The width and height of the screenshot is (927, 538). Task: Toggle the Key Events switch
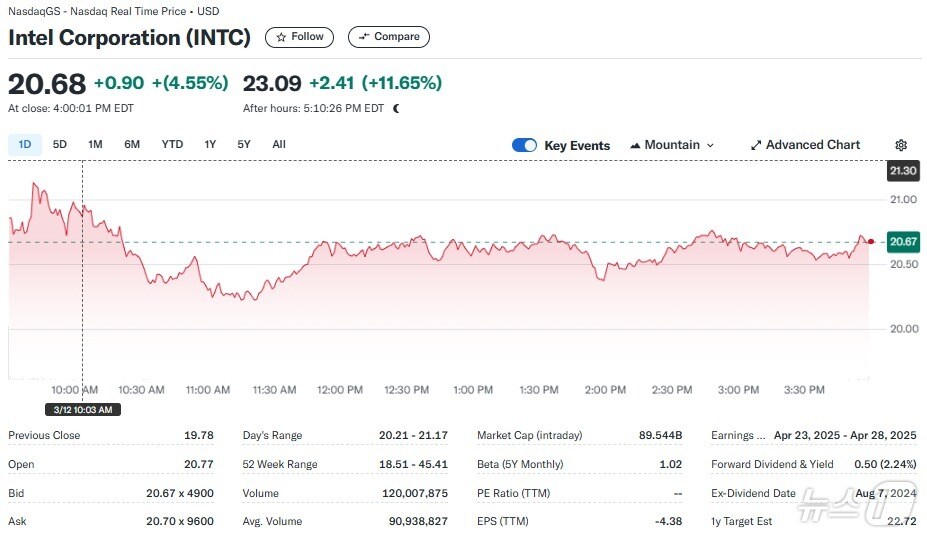pyautogui.click(x=524, y=145)
